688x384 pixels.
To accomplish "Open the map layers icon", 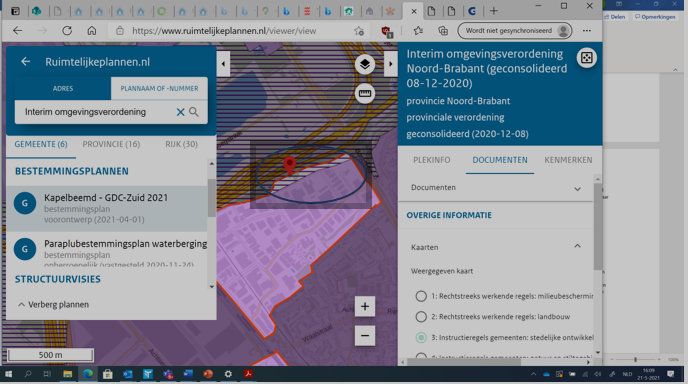I will point(365,65).
